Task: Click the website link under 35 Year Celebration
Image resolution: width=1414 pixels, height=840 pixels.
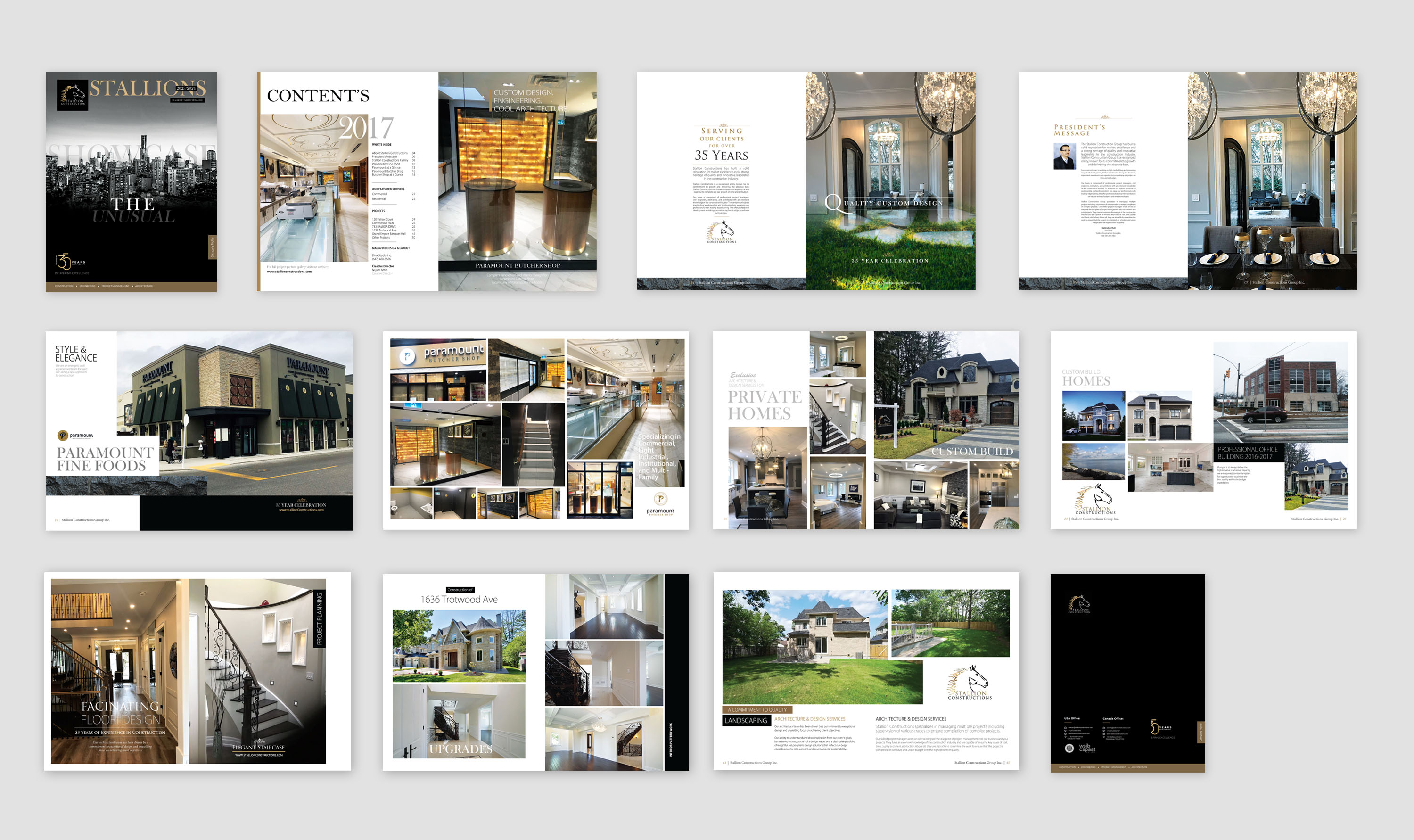Action: (301, 510)
